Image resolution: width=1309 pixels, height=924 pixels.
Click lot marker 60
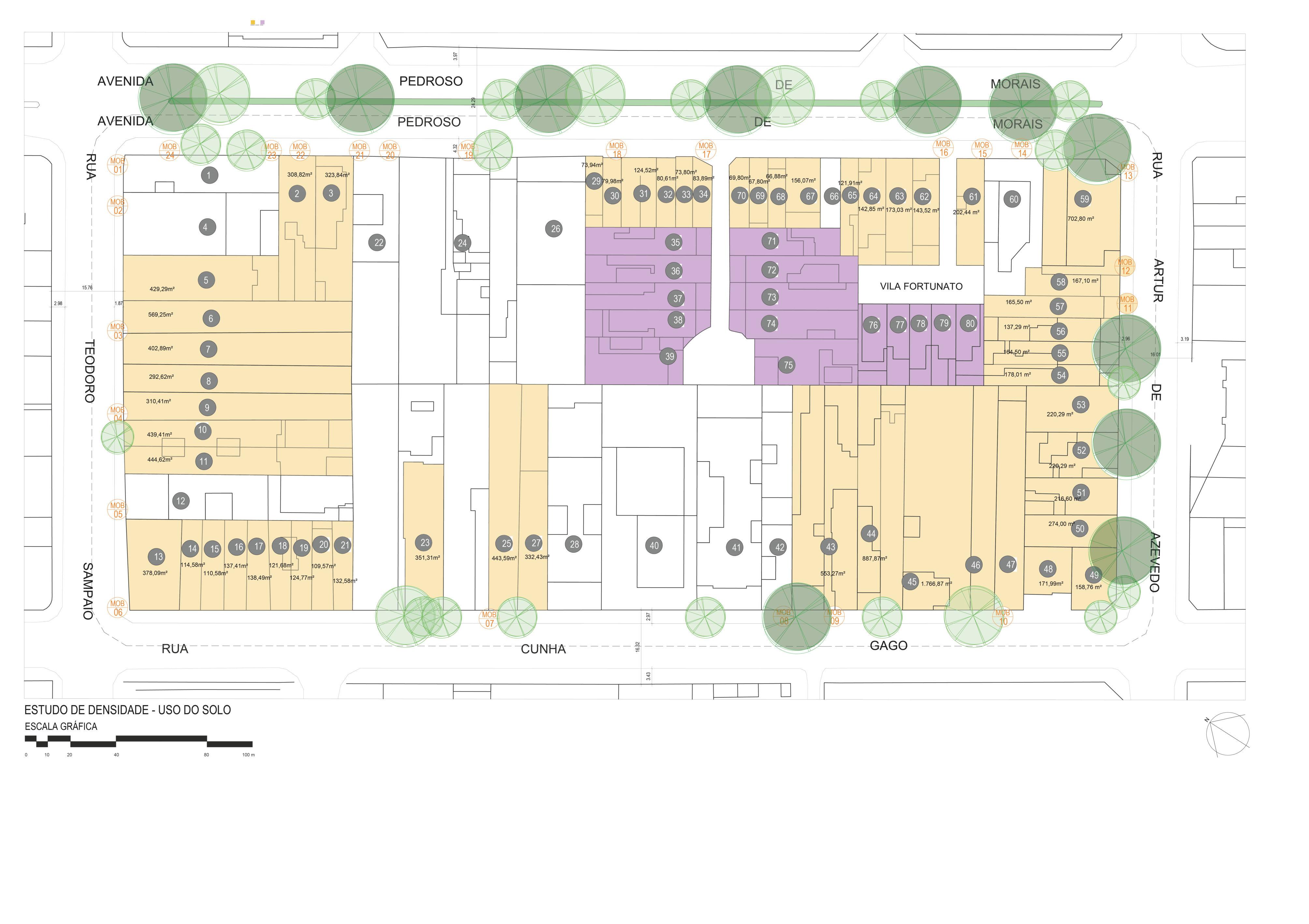(1013, 199)
